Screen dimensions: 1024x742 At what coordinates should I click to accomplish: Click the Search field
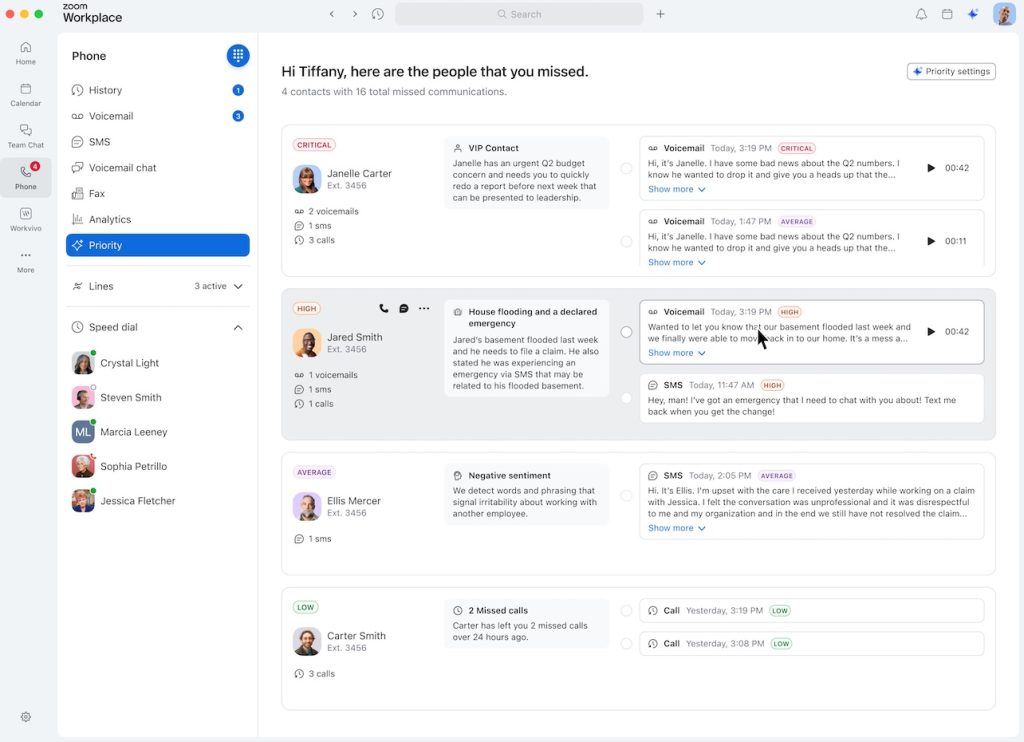pos(519,14)
